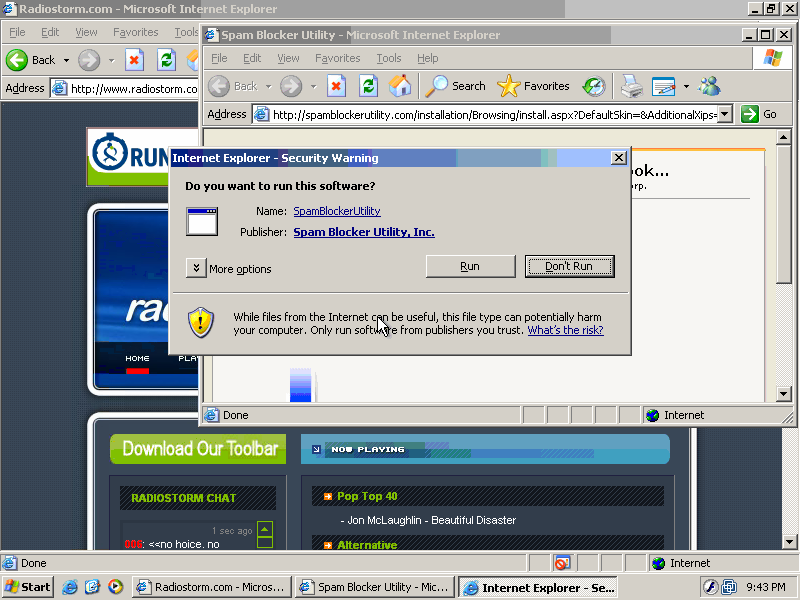Click the Go button in Spam Blocker window
The image size is (800, 600).
click(759, 114)
